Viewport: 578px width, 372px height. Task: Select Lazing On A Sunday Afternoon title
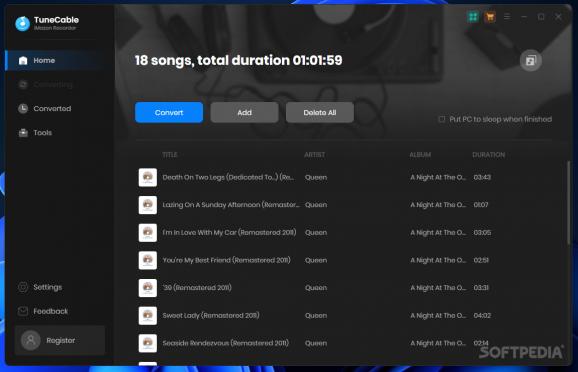(231, 205)
